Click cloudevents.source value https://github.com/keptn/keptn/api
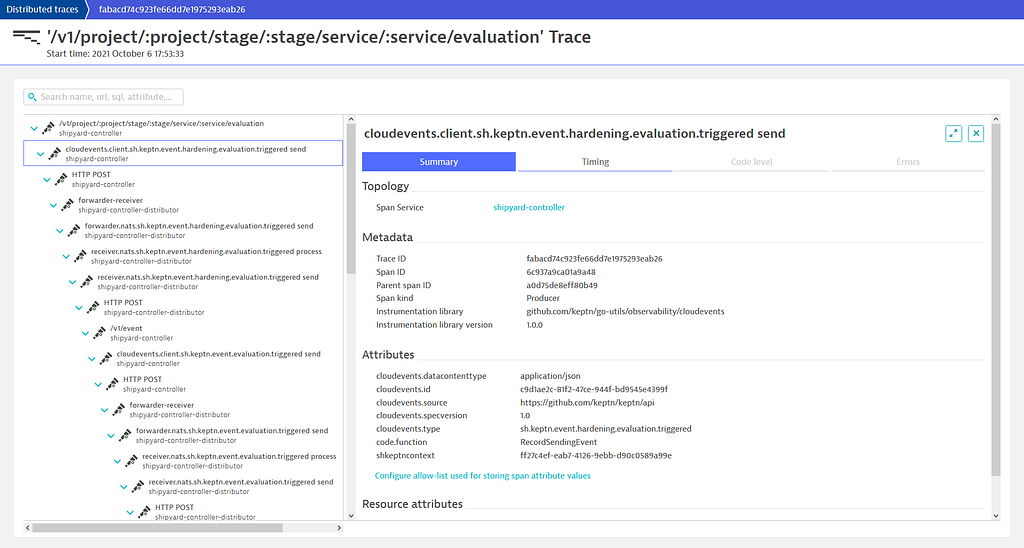 coord(587,402)
